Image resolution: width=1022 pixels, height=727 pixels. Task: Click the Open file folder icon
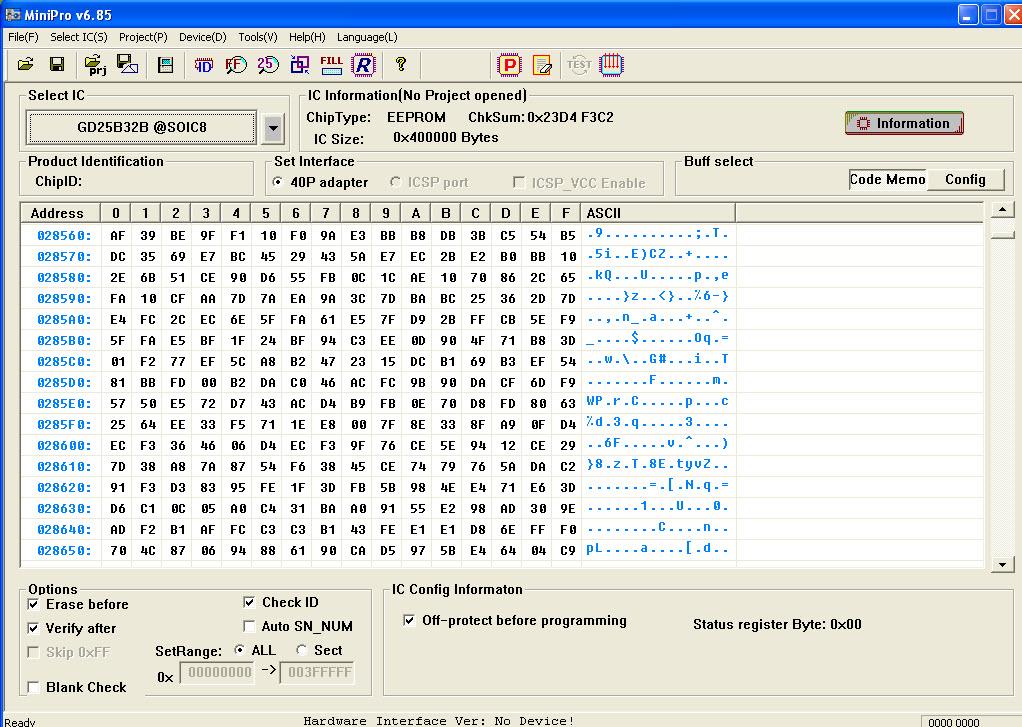tap(25, 64)
